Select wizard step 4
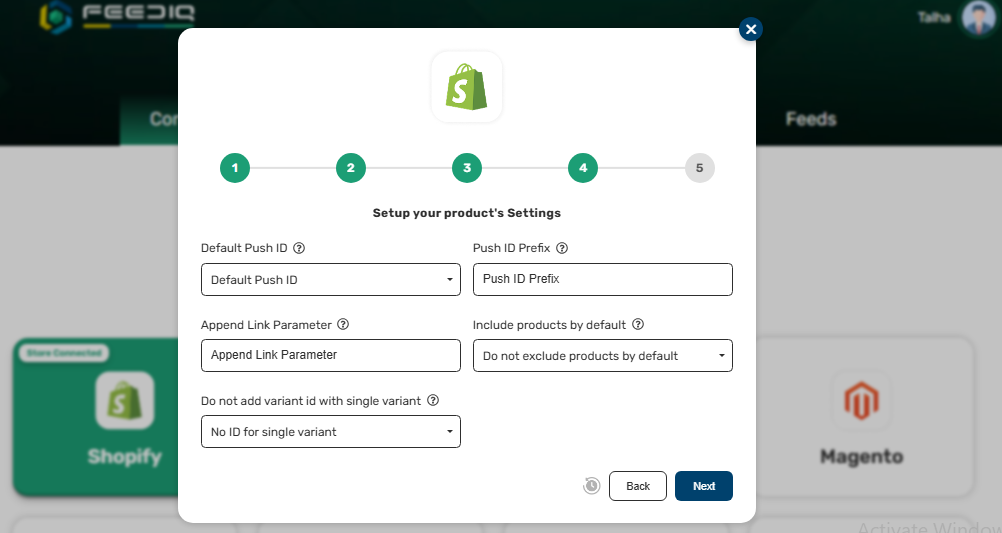This screenshot has width=1002, height=533. point(583,168)
